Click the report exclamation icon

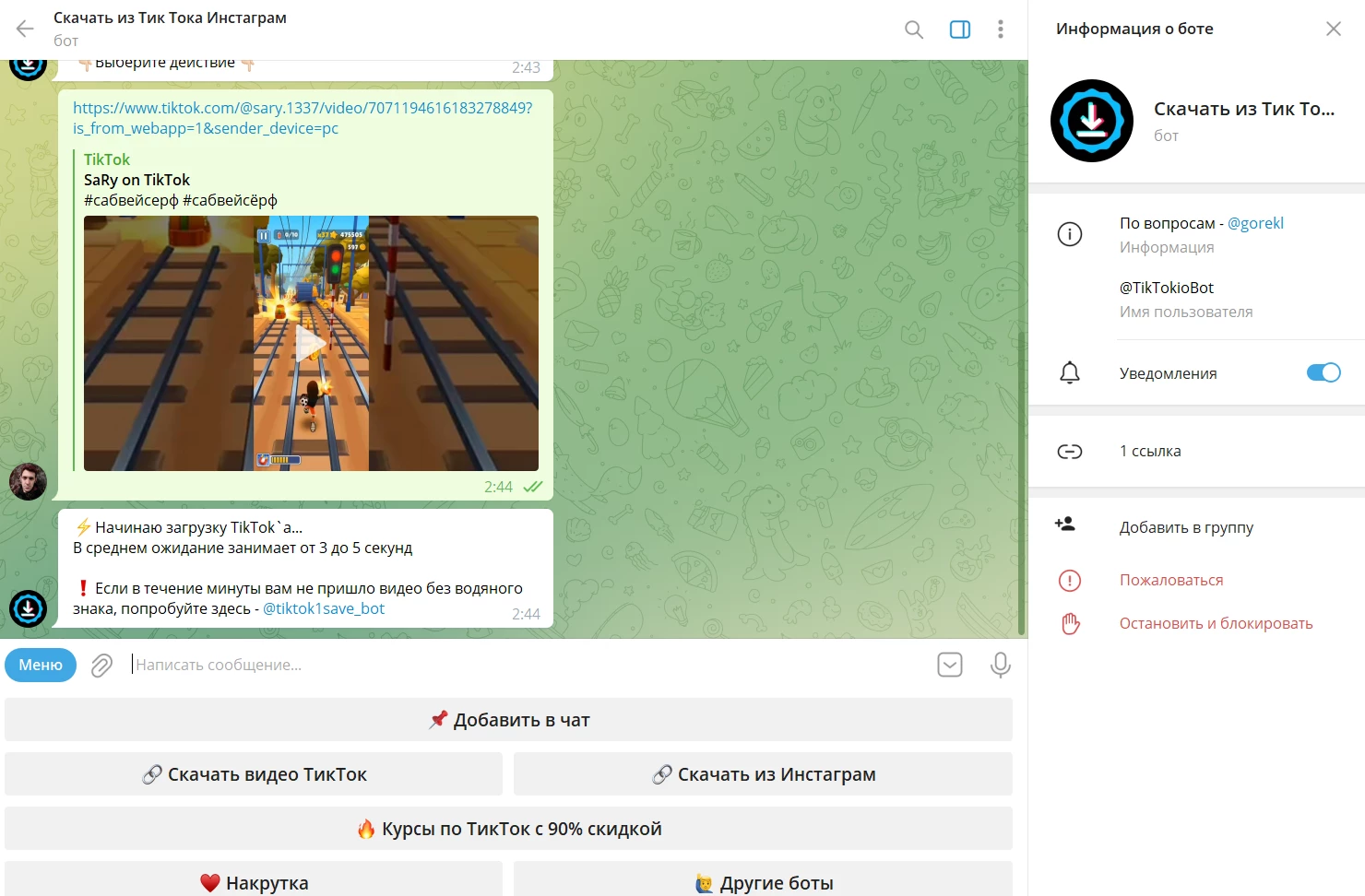coord(1070,580)
